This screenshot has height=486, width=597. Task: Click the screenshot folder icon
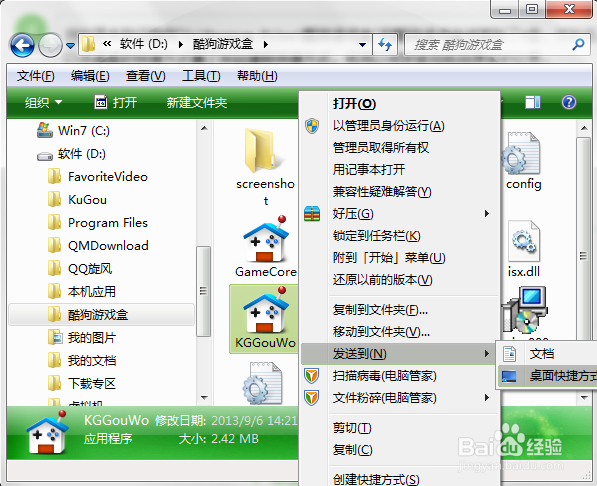click(265, 152)
